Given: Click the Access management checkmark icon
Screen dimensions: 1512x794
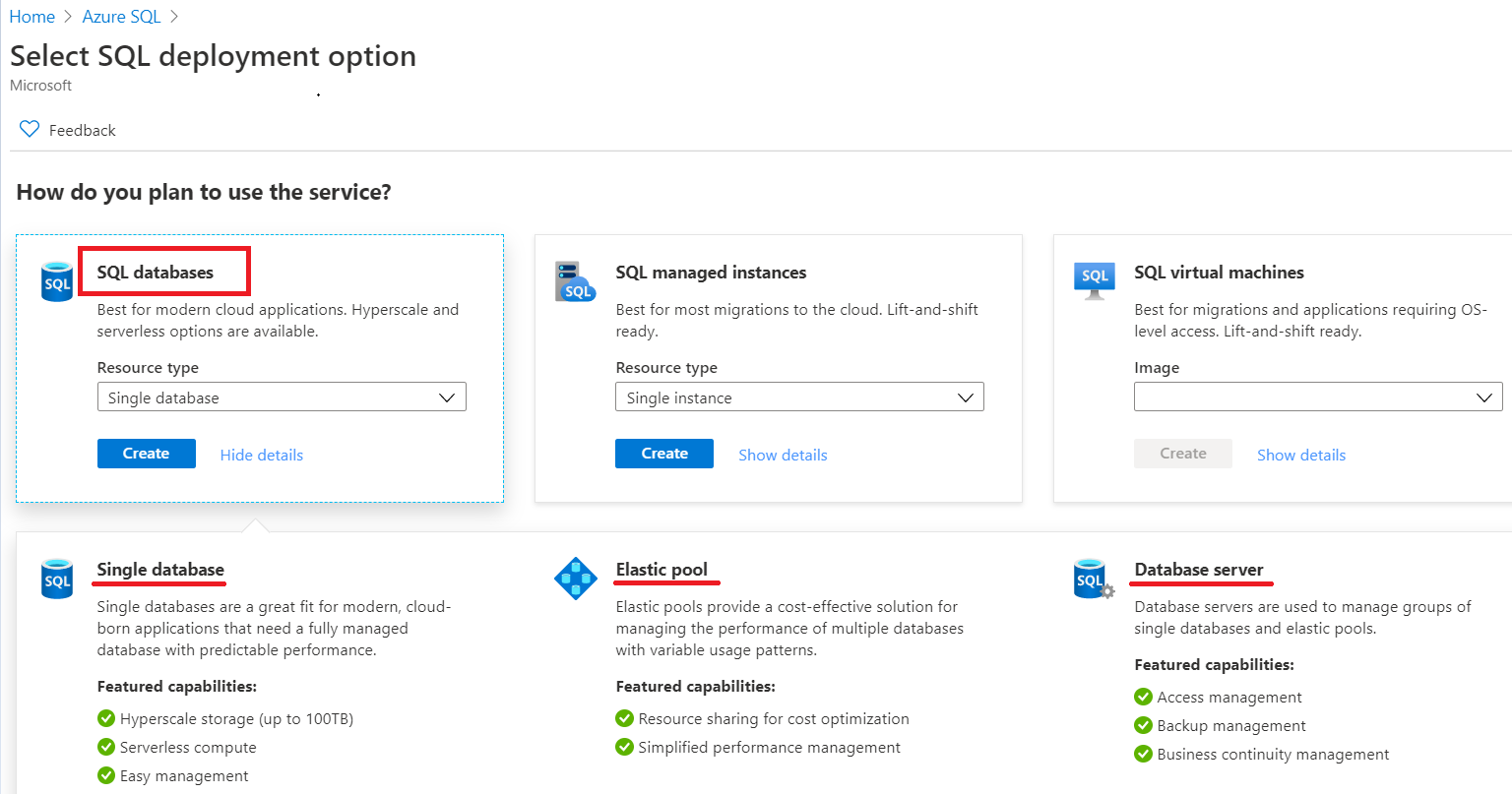Looking at the screenshot, I should pyautogui.click(x=1143, y=697).
